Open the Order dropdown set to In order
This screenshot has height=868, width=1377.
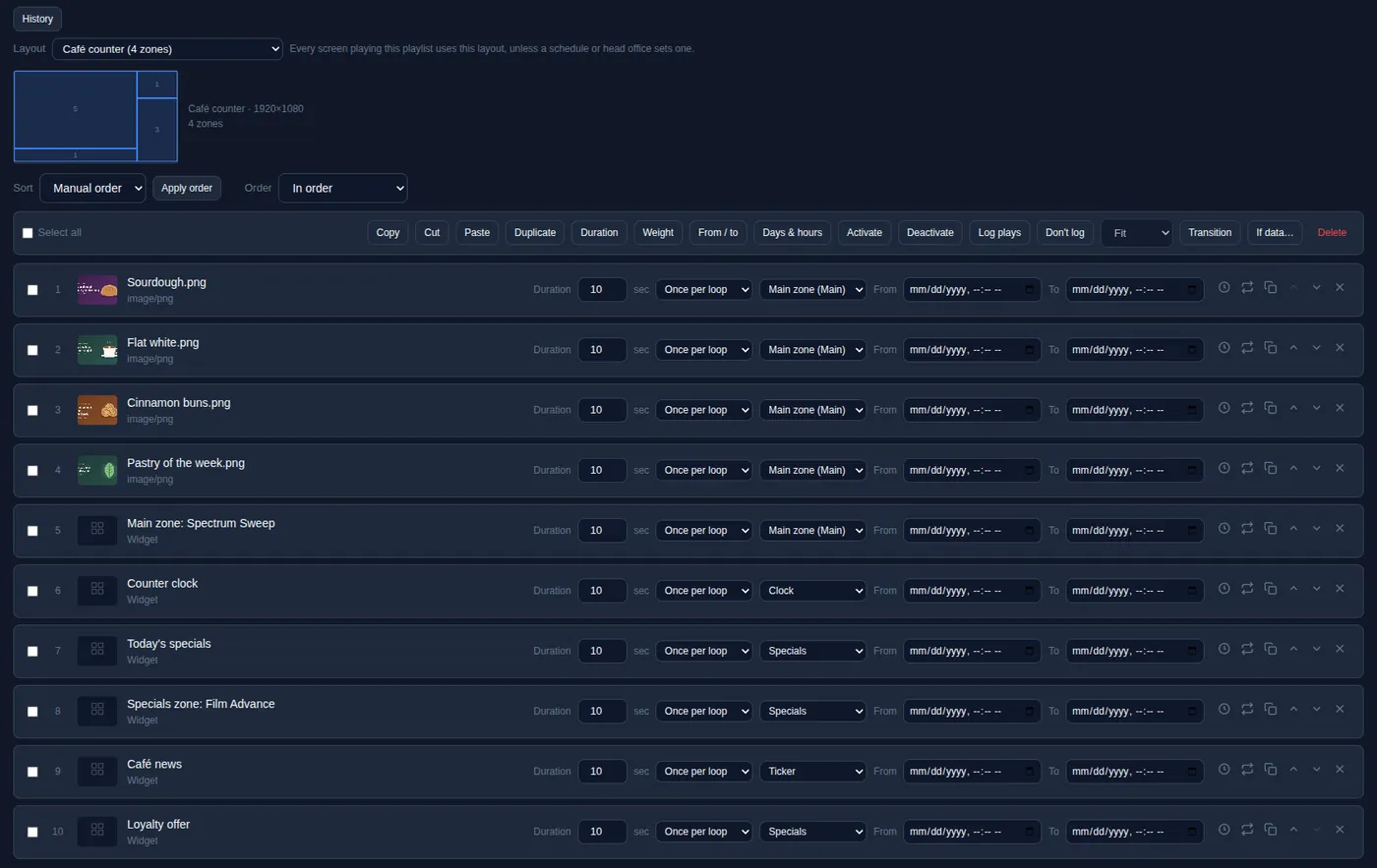click(342, 188)
